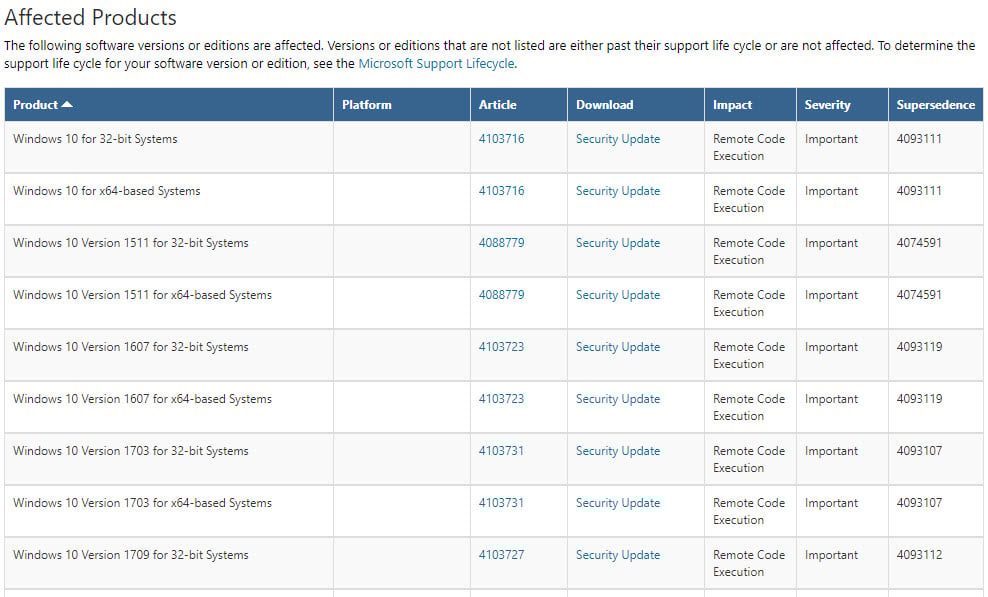Select product name 'Windows 10 for 32-bit Systems'
This screenshot has width=988, height=597.
pyautogui.click(x=95, y=139)
